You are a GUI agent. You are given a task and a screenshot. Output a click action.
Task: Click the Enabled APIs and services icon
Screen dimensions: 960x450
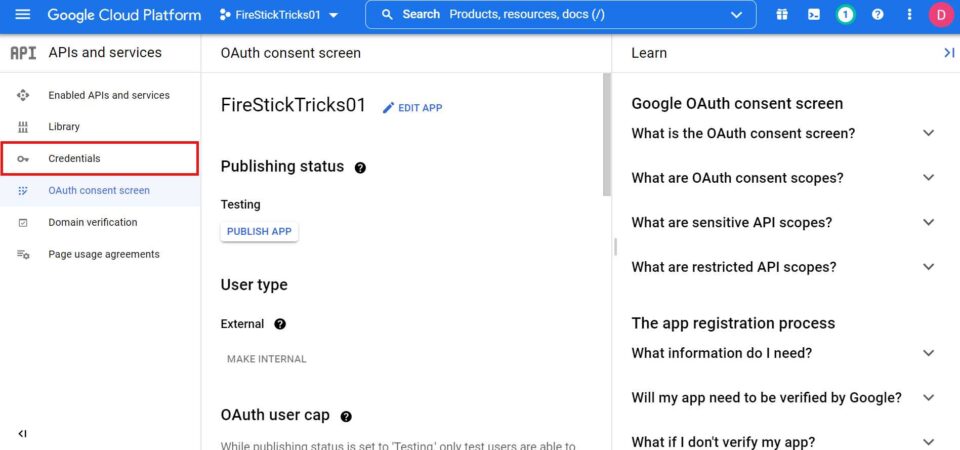tap(23, 95)
